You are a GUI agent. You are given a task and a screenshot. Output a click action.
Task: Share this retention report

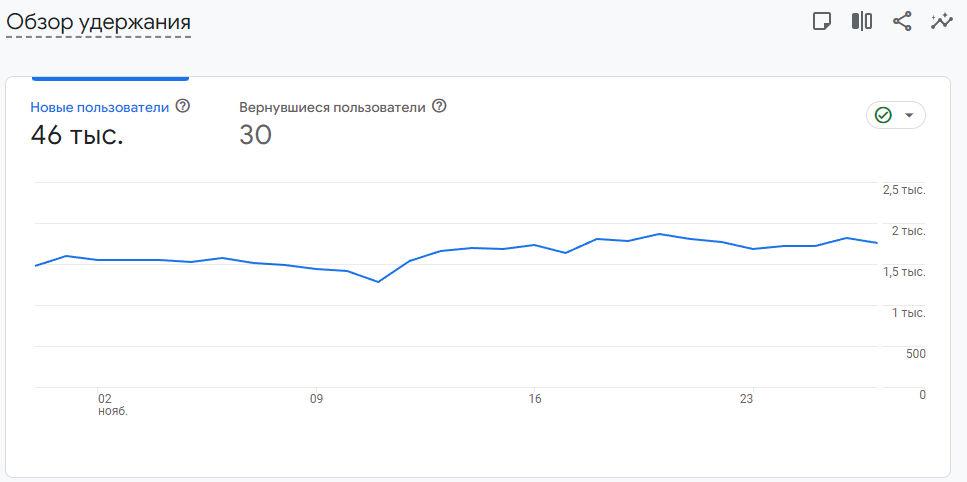902,21
